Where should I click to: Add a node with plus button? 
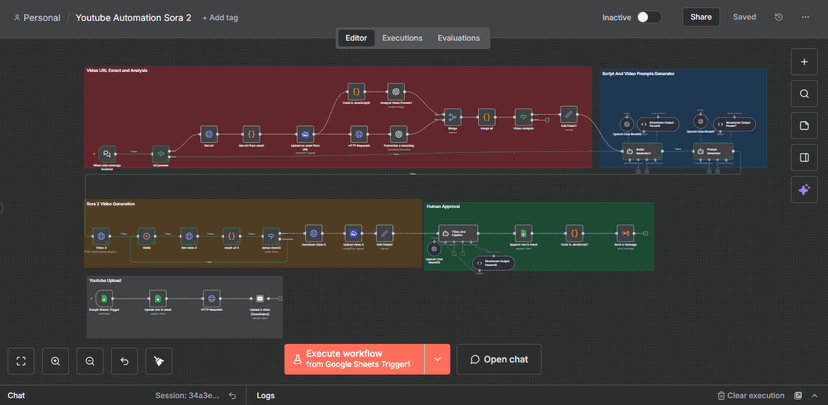tap(804, 62)
